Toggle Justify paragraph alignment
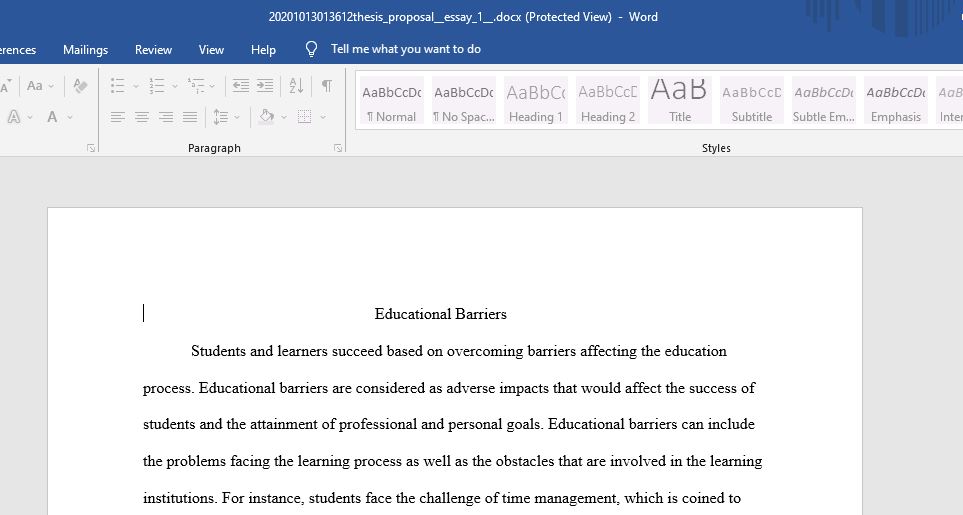963x515 pixels. (x=190, y=117)
